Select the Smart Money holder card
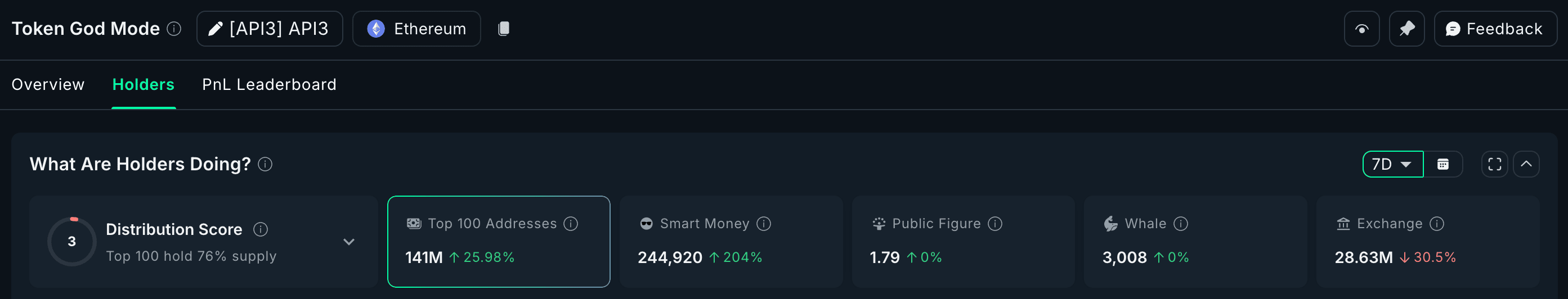Screen dimensions: 1568x299 pyautogui.click(x=731, y=241)
